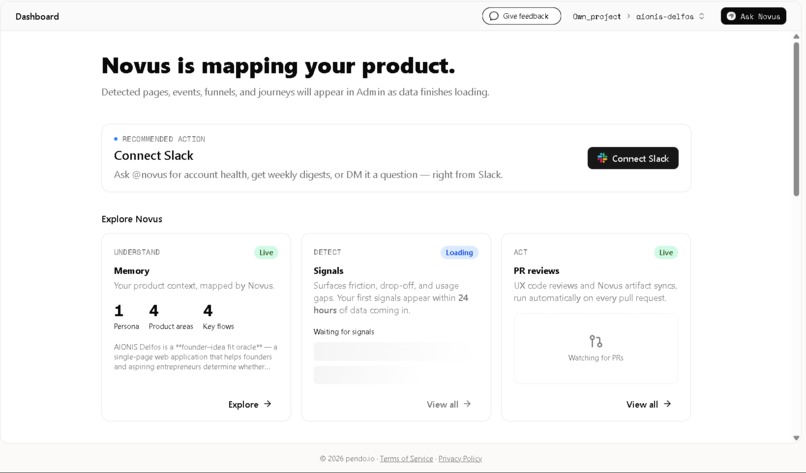Click the 4 Key flows stat
806x473 pixels.
[x=218, y=317]
